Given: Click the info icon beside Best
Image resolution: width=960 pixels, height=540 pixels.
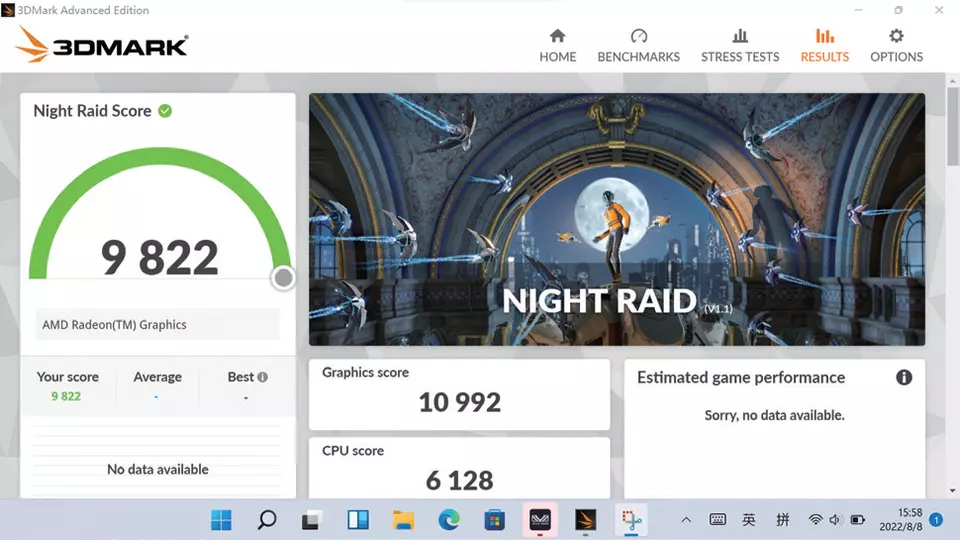Looking at the screenshot, I should (x=262, y=377).
